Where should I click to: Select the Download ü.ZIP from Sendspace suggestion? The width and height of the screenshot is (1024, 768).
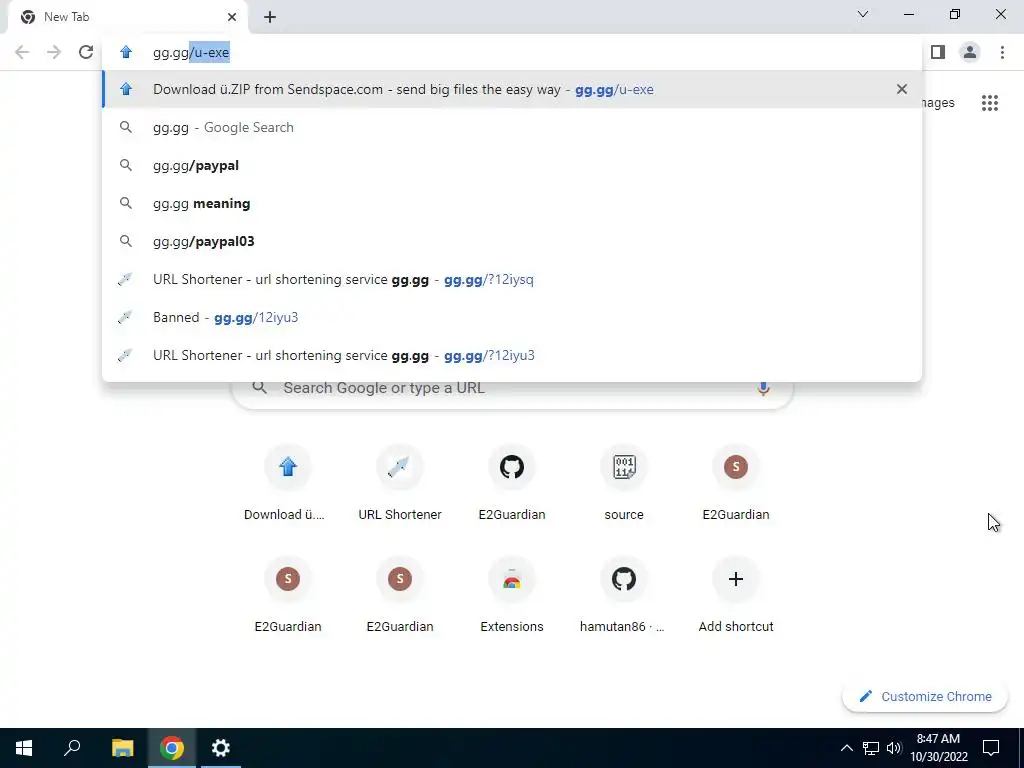coord(512,89)
